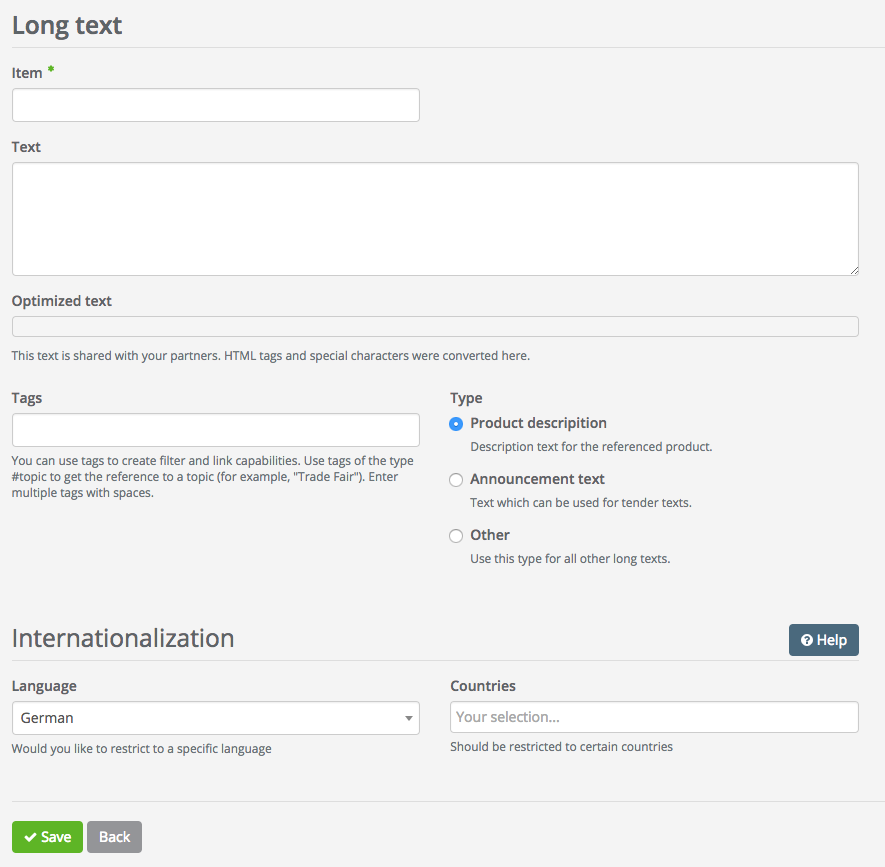Click the question mark icon on Help

(806, 641)
